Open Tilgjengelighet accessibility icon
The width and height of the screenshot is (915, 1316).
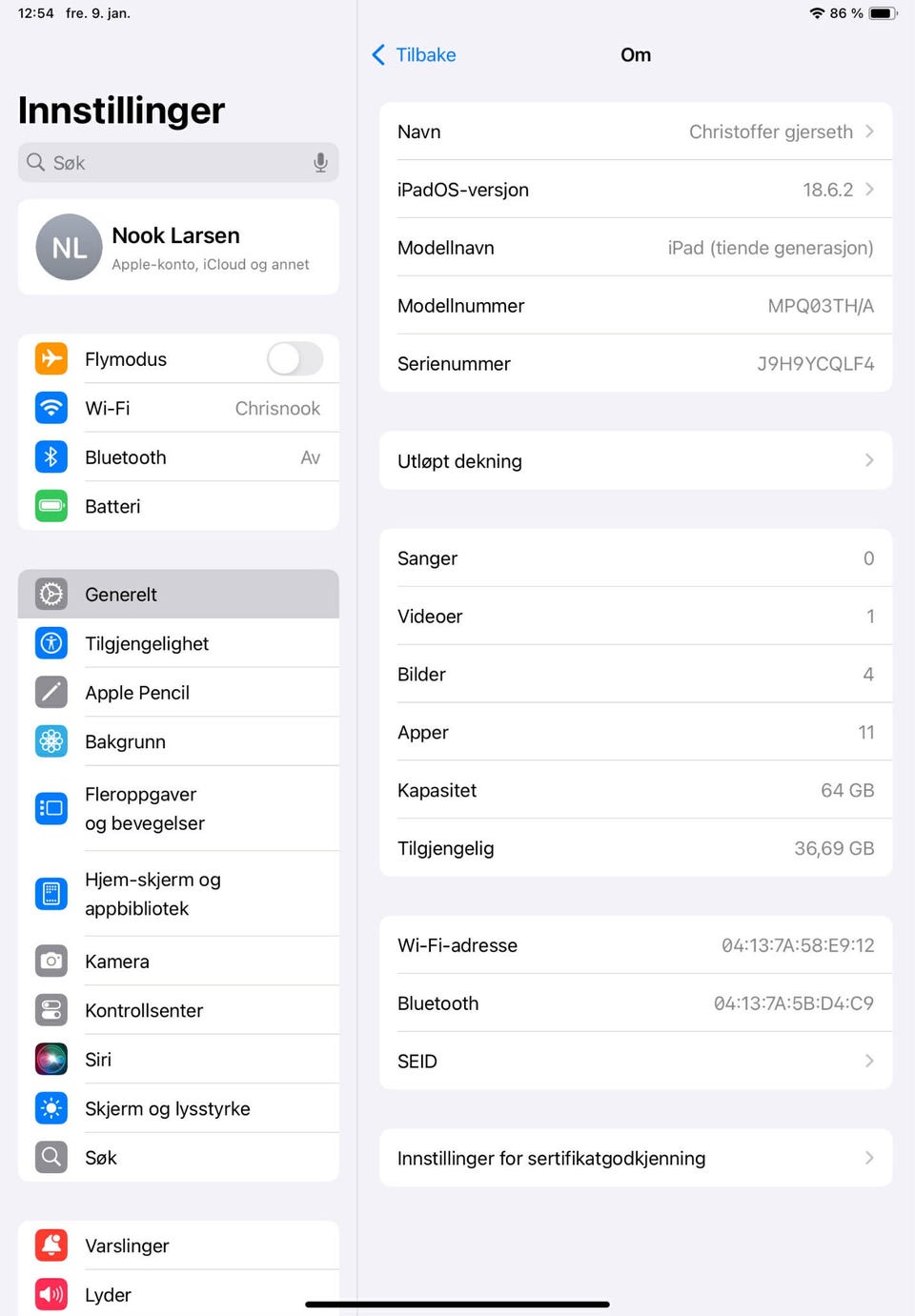pyautogui.click(x=51, y=643)
